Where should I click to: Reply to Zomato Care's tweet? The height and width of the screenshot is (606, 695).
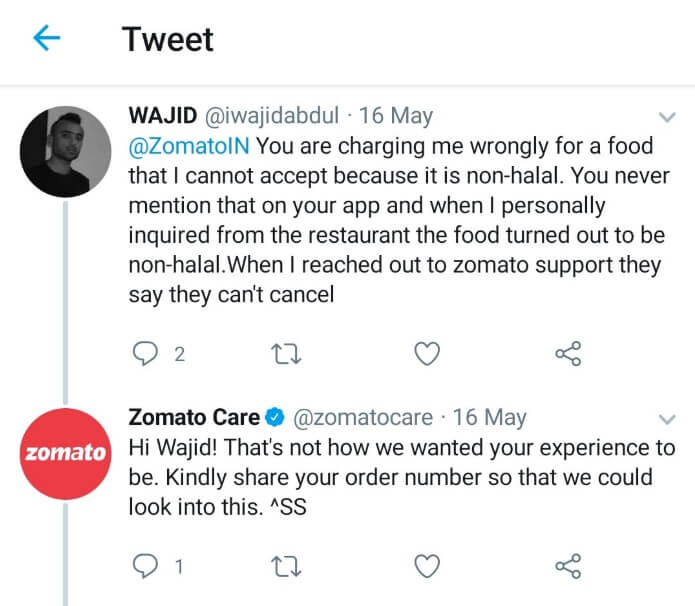[145, 566]
